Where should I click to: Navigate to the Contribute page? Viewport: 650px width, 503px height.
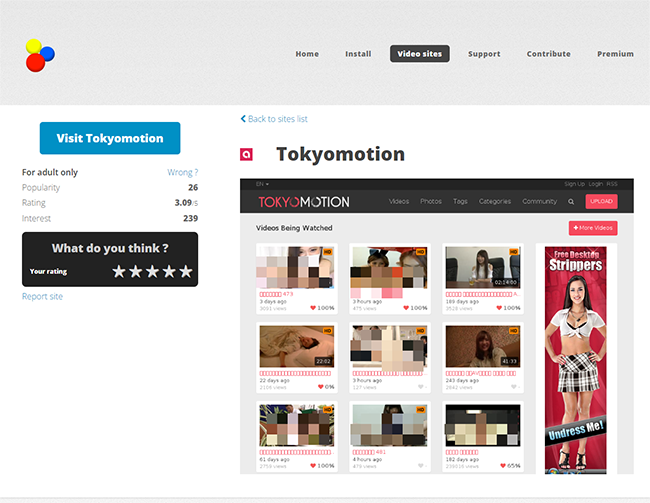(548, 54)
